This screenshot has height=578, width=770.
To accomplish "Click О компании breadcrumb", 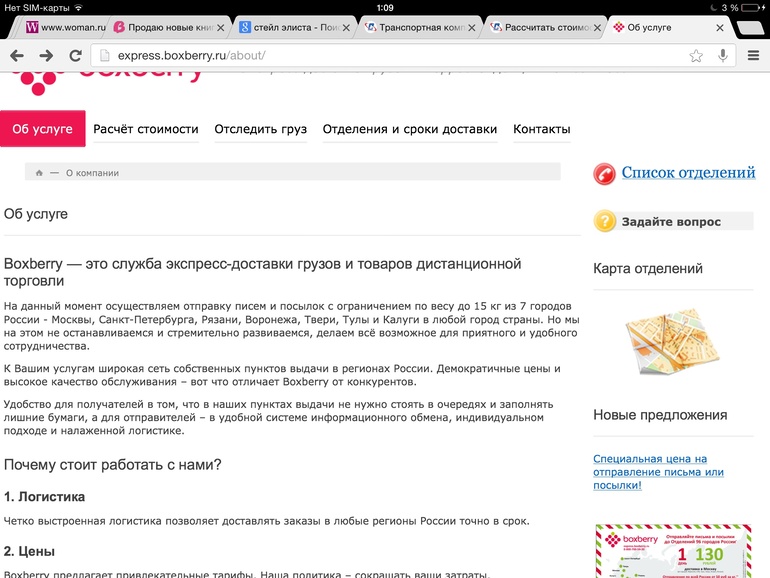I will click(92, 173).
